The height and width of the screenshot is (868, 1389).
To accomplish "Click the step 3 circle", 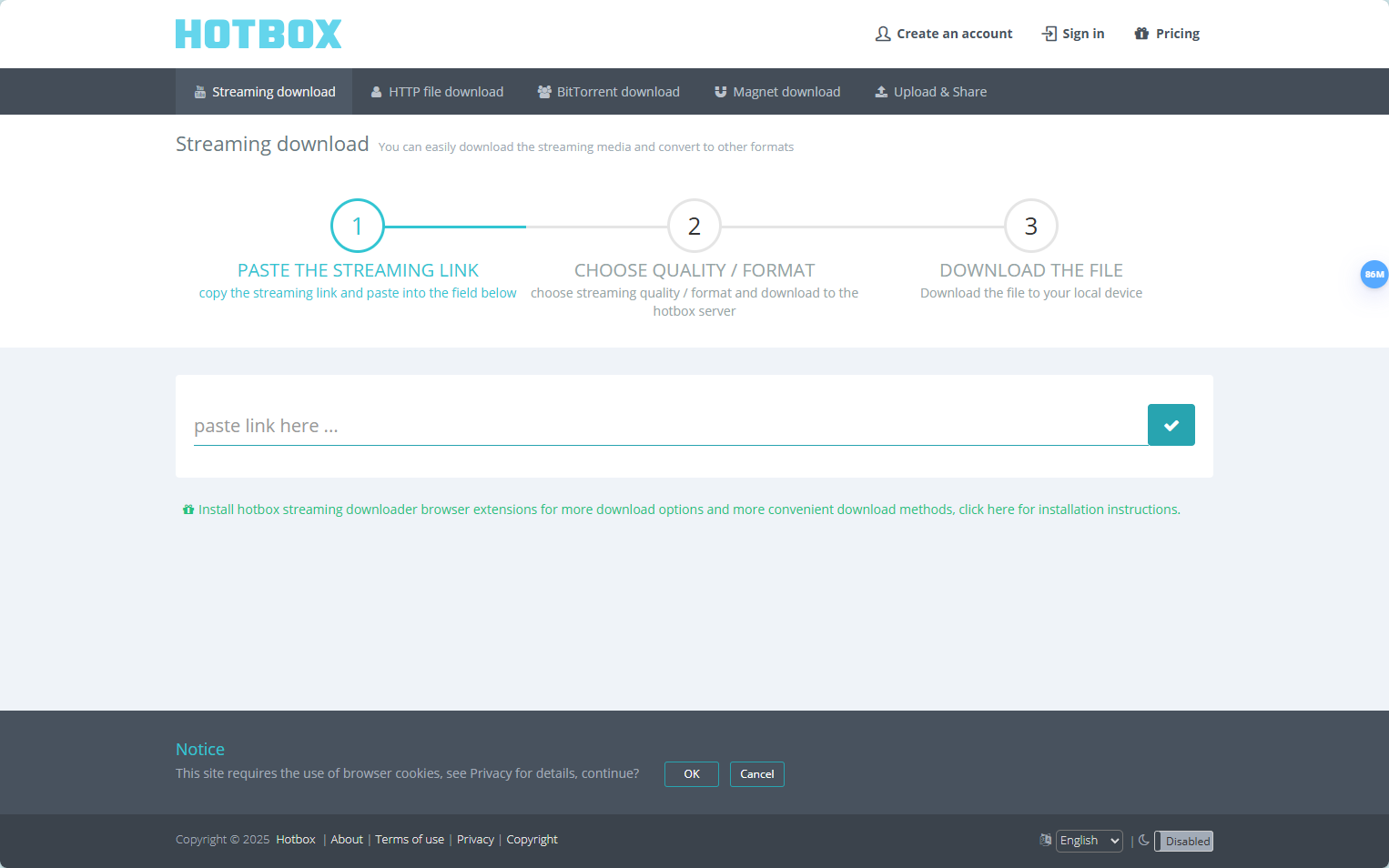I will (1031, 226).
